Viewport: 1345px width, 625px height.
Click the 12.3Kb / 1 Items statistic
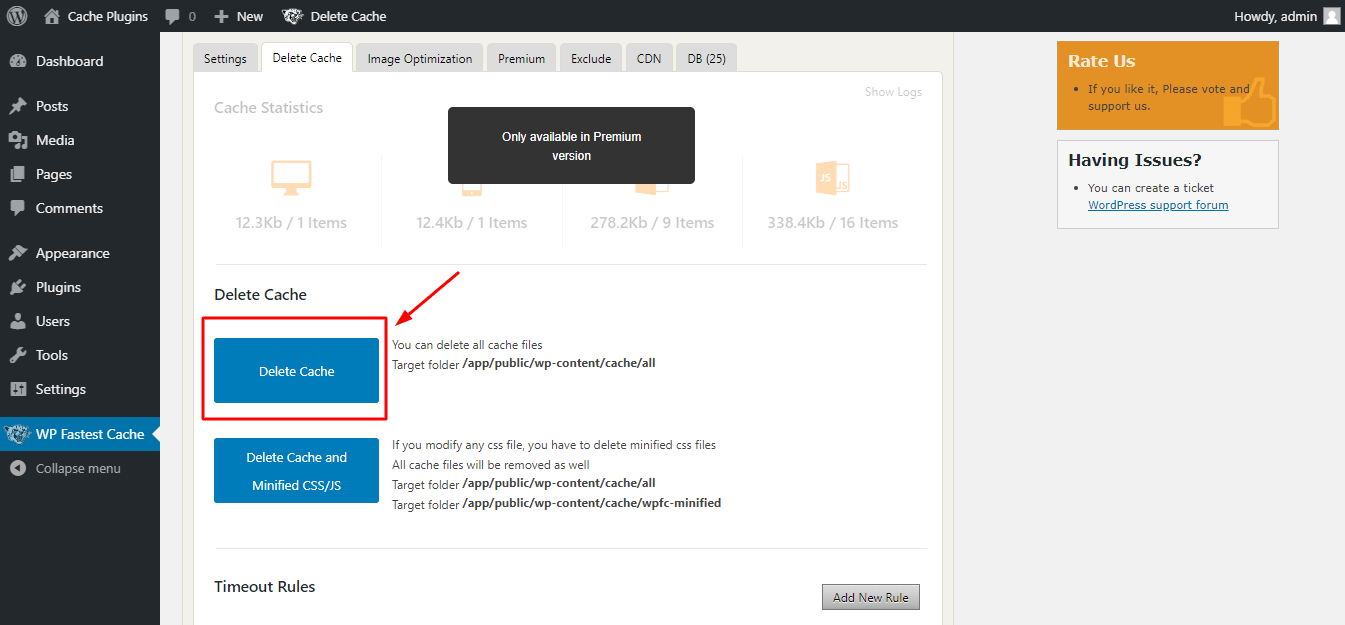(x=291, y=223)
